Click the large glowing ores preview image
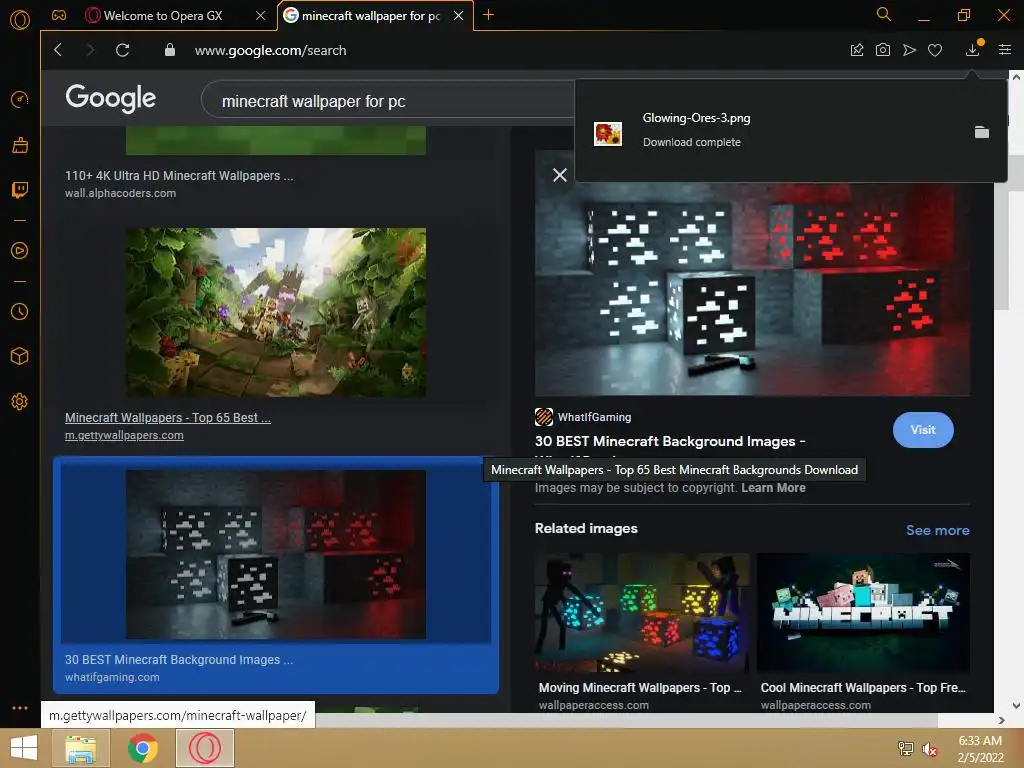Viewport: 1024px width, 768px height. pos(752,289)
